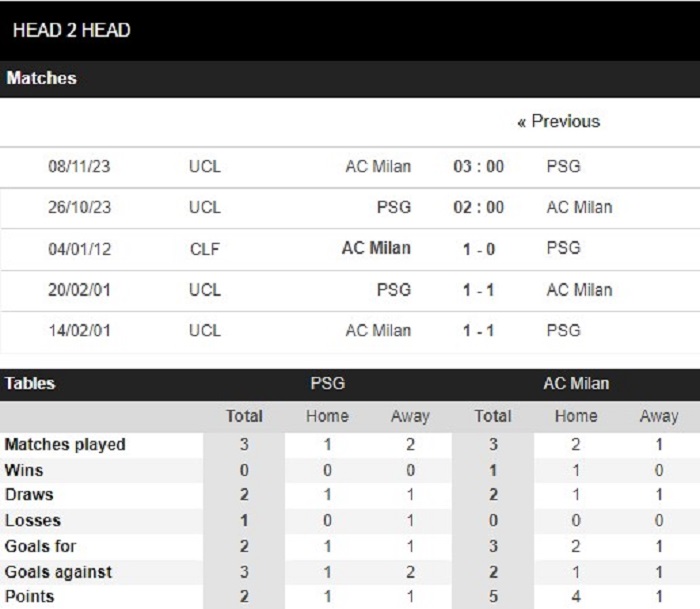This screenshot has width=700, height=609.
Task: Select away team PSG in the 08/11/23 match
Action: (563, 167)
